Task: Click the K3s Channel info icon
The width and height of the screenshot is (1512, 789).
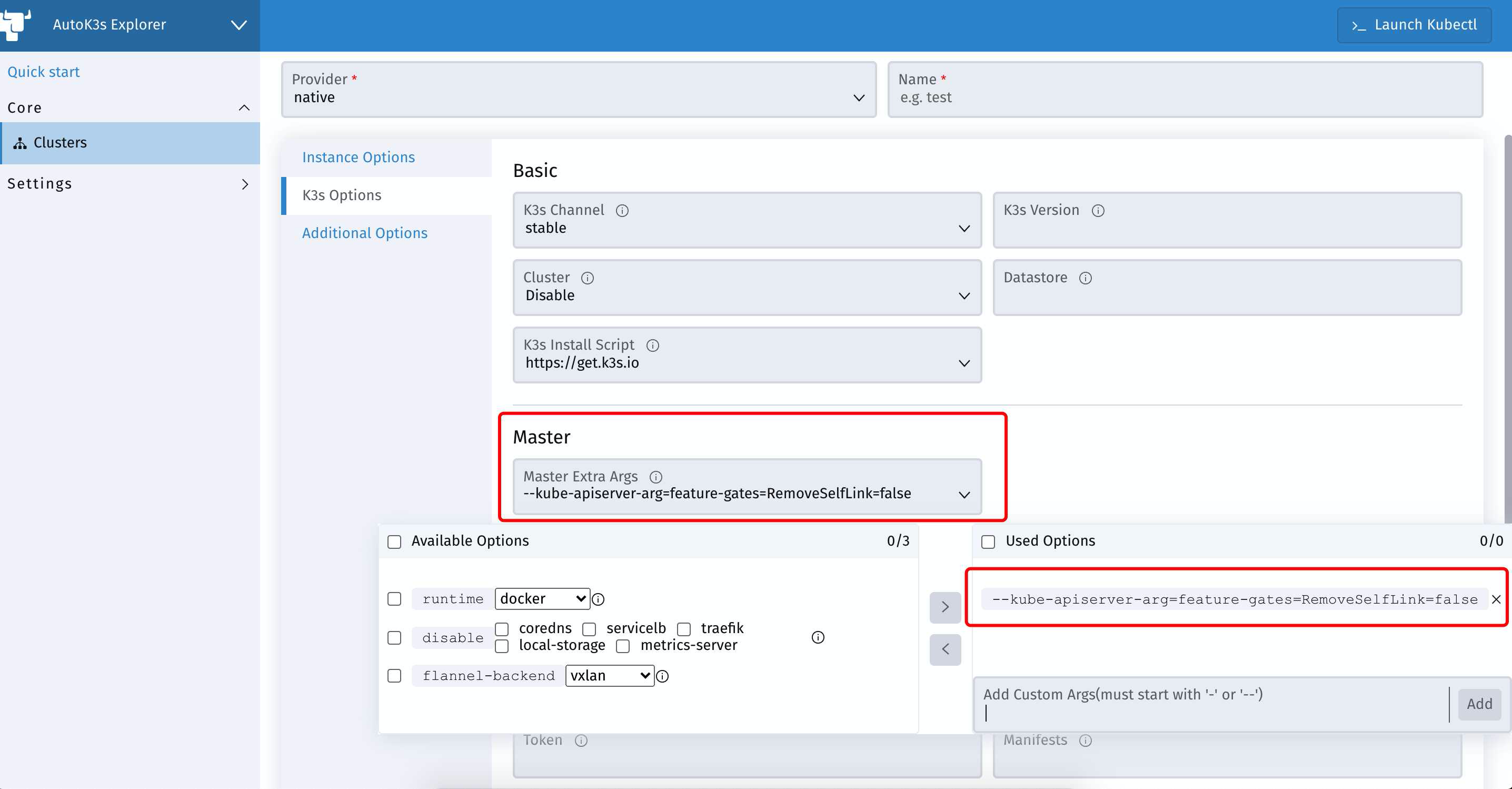Action: tap(622, 211)
